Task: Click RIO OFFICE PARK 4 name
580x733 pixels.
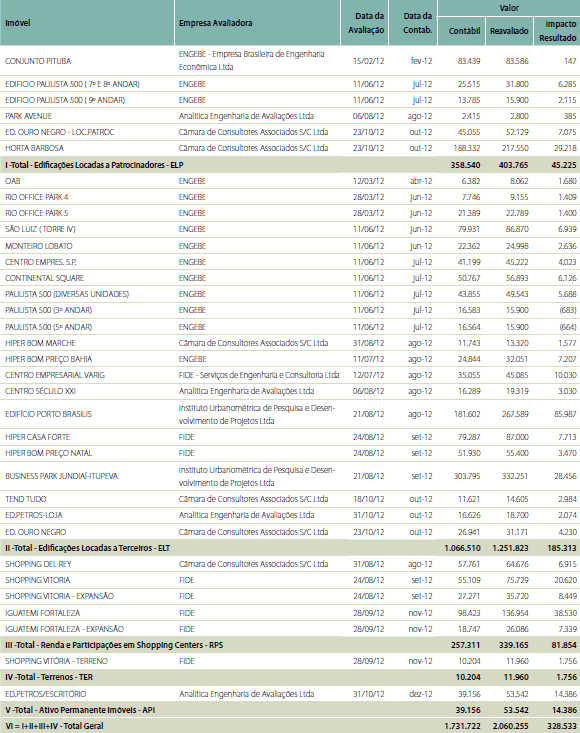Action: pyautogui.click(x=36, y=197)
